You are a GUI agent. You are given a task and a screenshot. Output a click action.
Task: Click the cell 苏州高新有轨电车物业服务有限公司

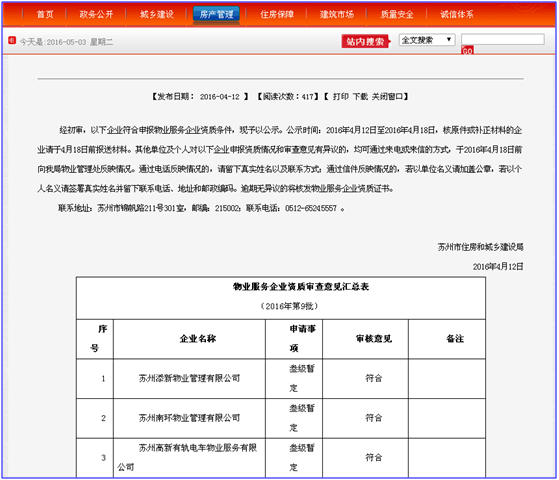click(x=189, y=458)
